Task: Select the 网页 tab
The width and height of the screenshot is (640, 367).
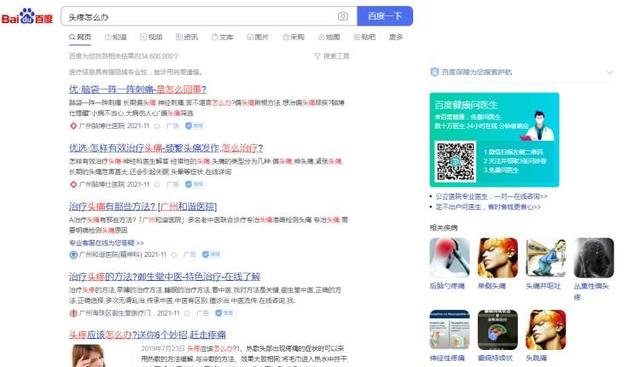Action: click(x=80, y=37)
